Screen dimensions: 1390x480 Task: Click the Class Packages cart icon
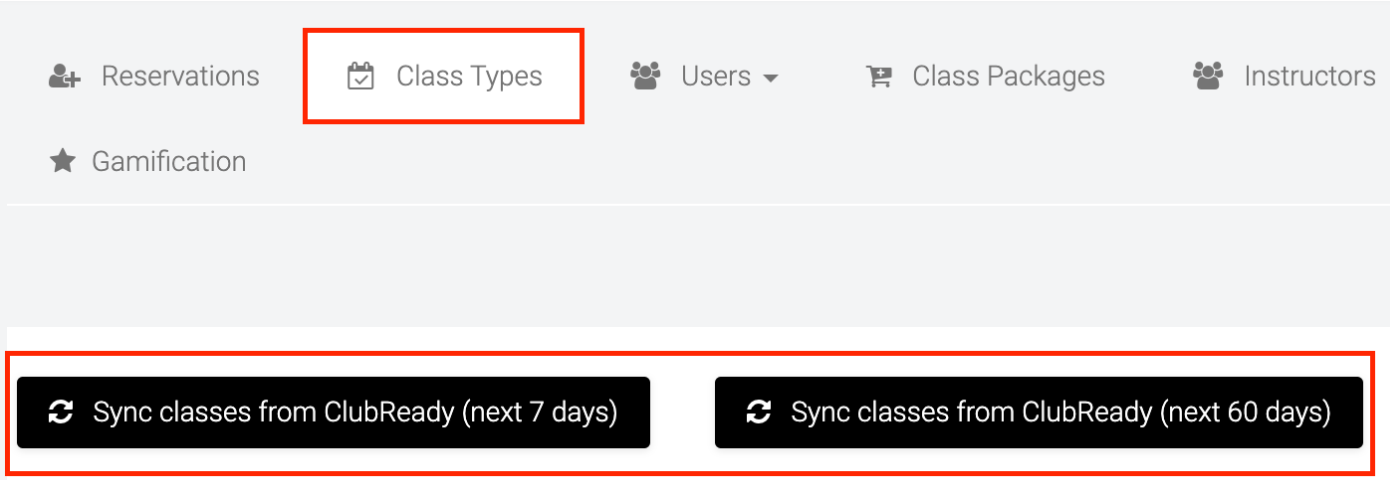click(879, 77)
